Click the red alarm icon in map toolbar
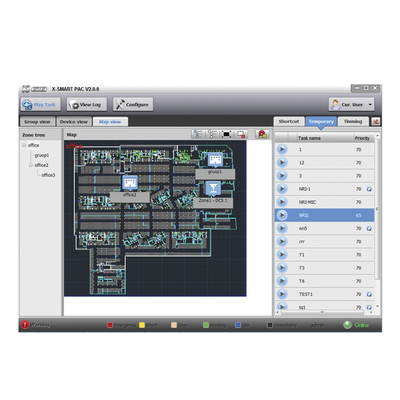Screen dimensions: 400x400 [x=262, y=134]
